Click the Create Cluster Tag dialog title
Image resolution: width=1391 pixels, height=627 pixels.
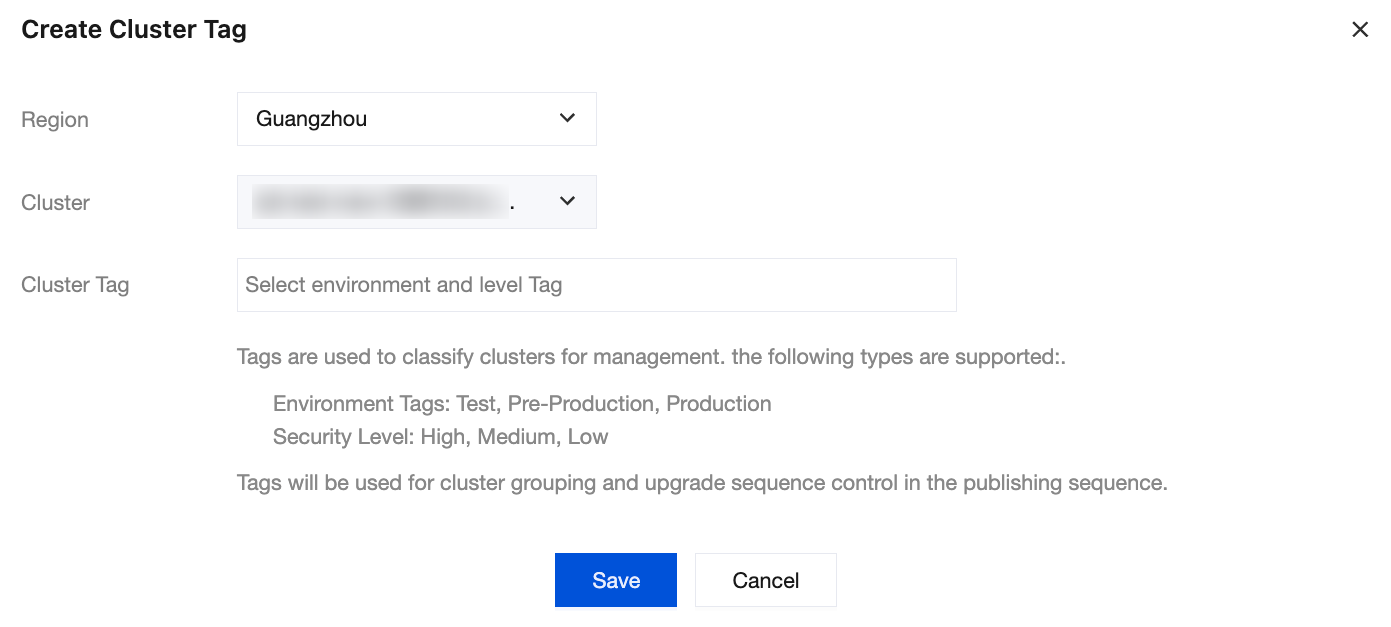tap(134, 30)
